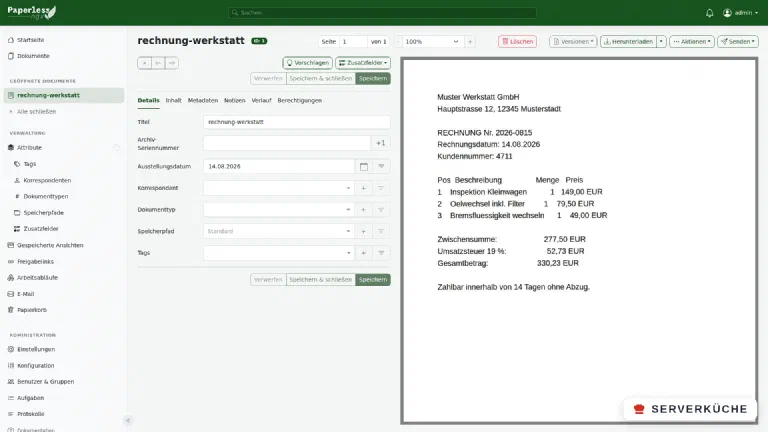Click top Speichern & schließen button
The height and width of the screenshot is (432, 768).
click(x=321, y=78)
